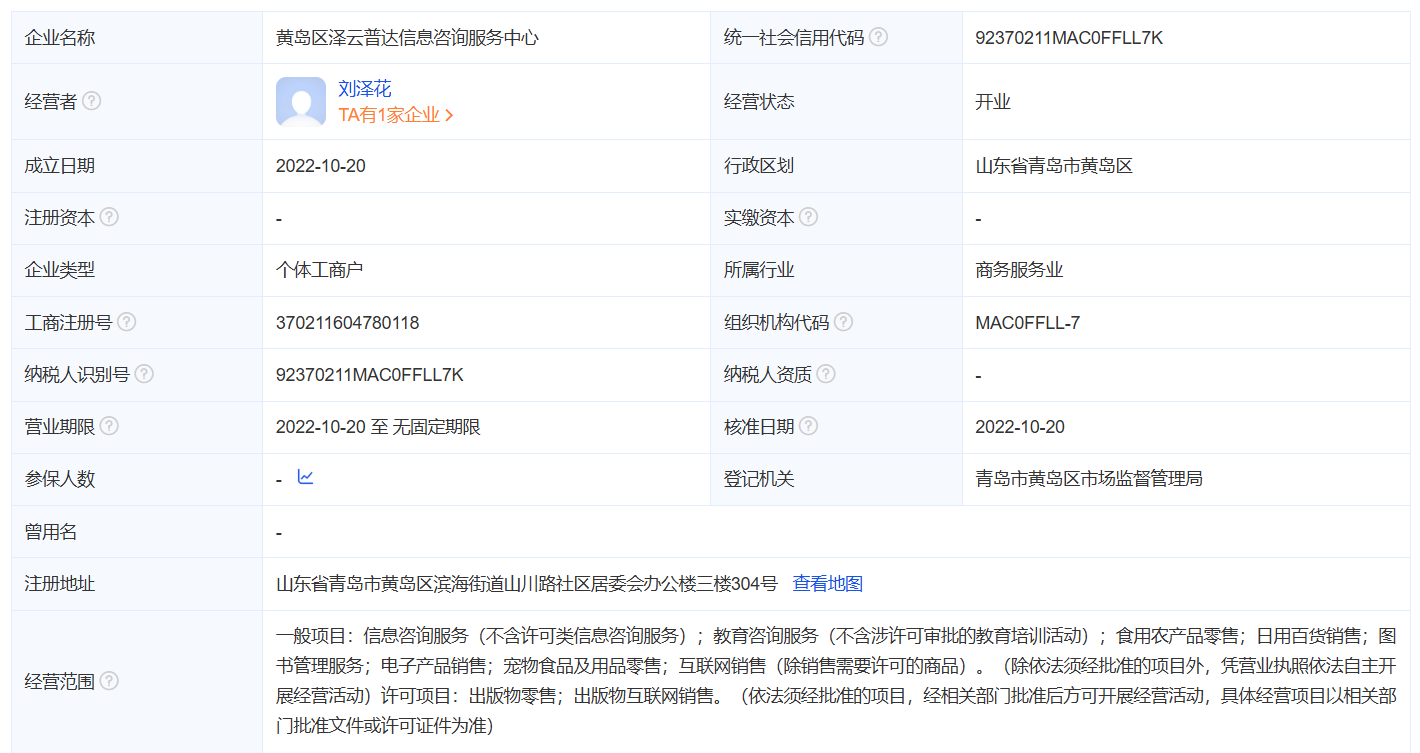Screen dimensions: 1420x753
Task: Click the credit code 92370211MAC0FFLL7K value
Action: point(1069,38)
